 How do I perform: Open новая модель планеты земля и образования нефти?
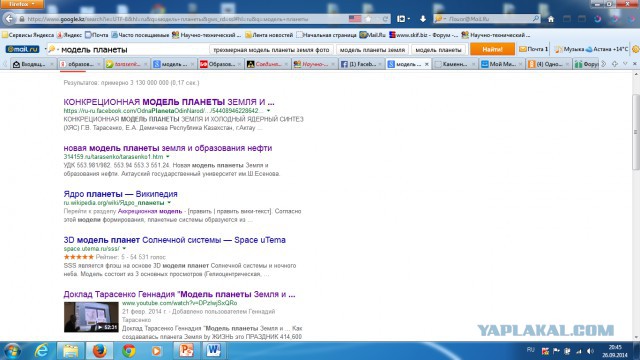[167, 148]
